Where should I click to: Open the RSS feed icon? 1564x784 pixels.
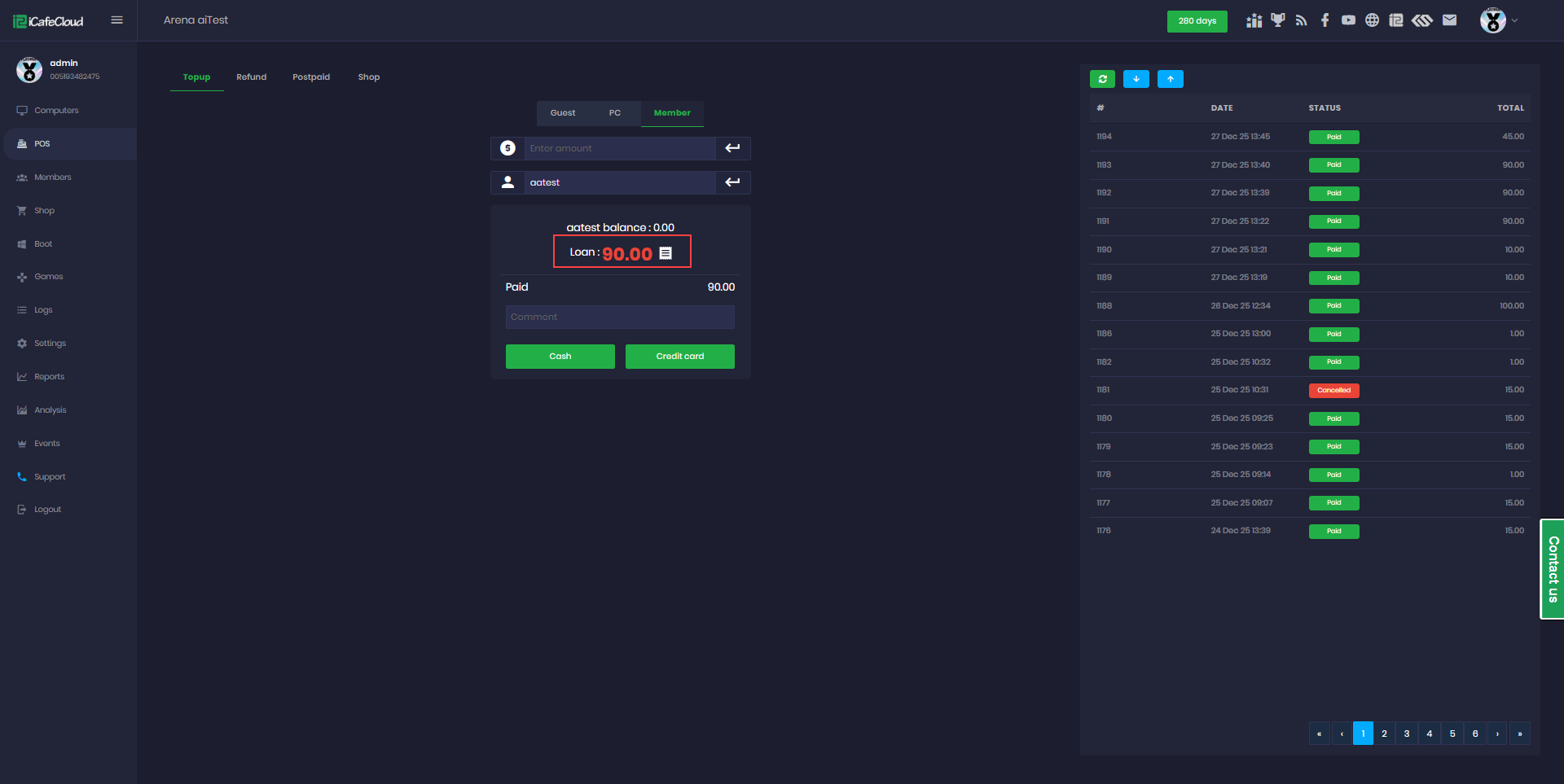coord(1302,20)
